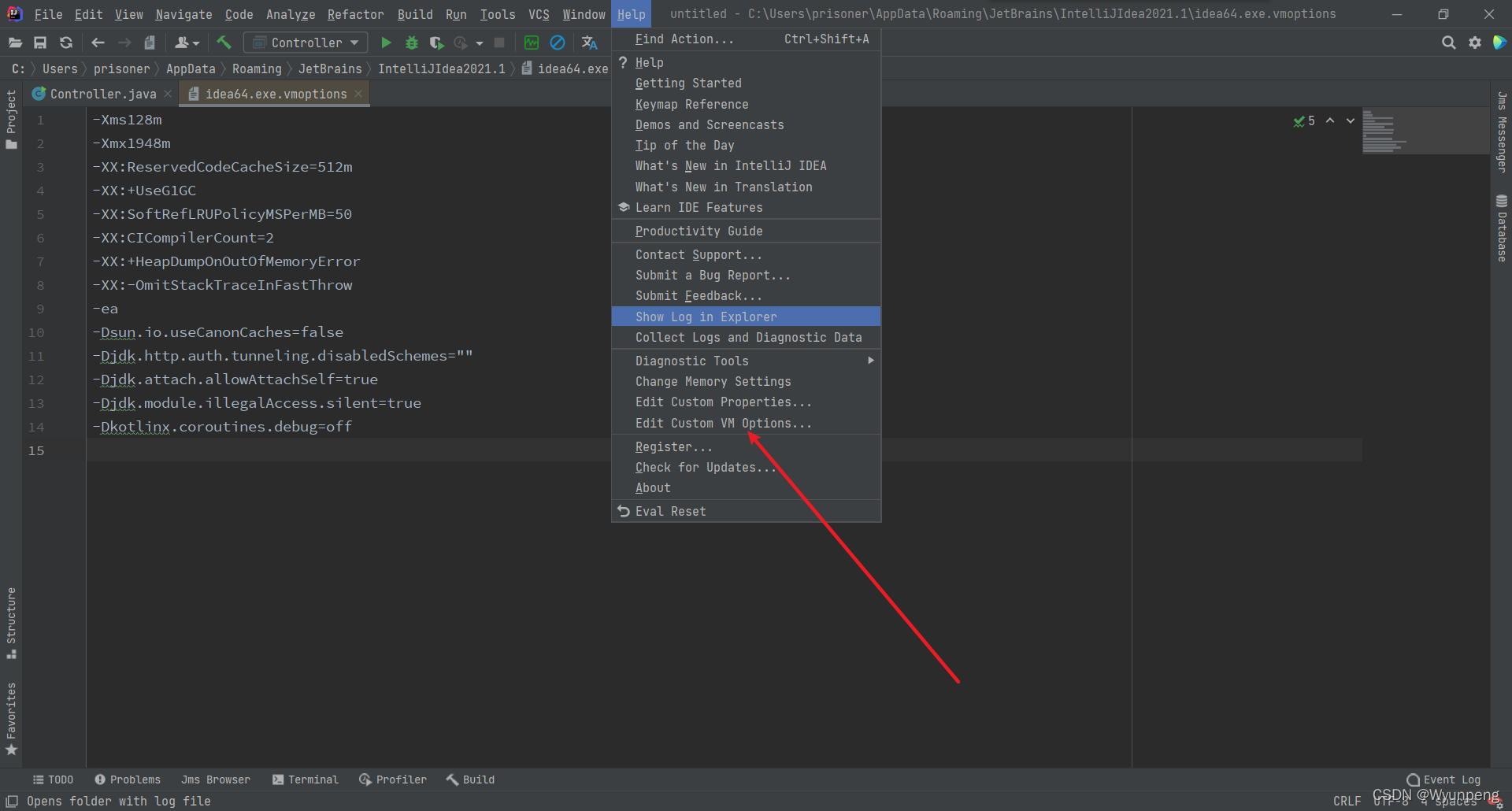The width and height of the screenshot is (1512, 811).
Task: Close the Controller.java editor tab
Action: point(168,94)
